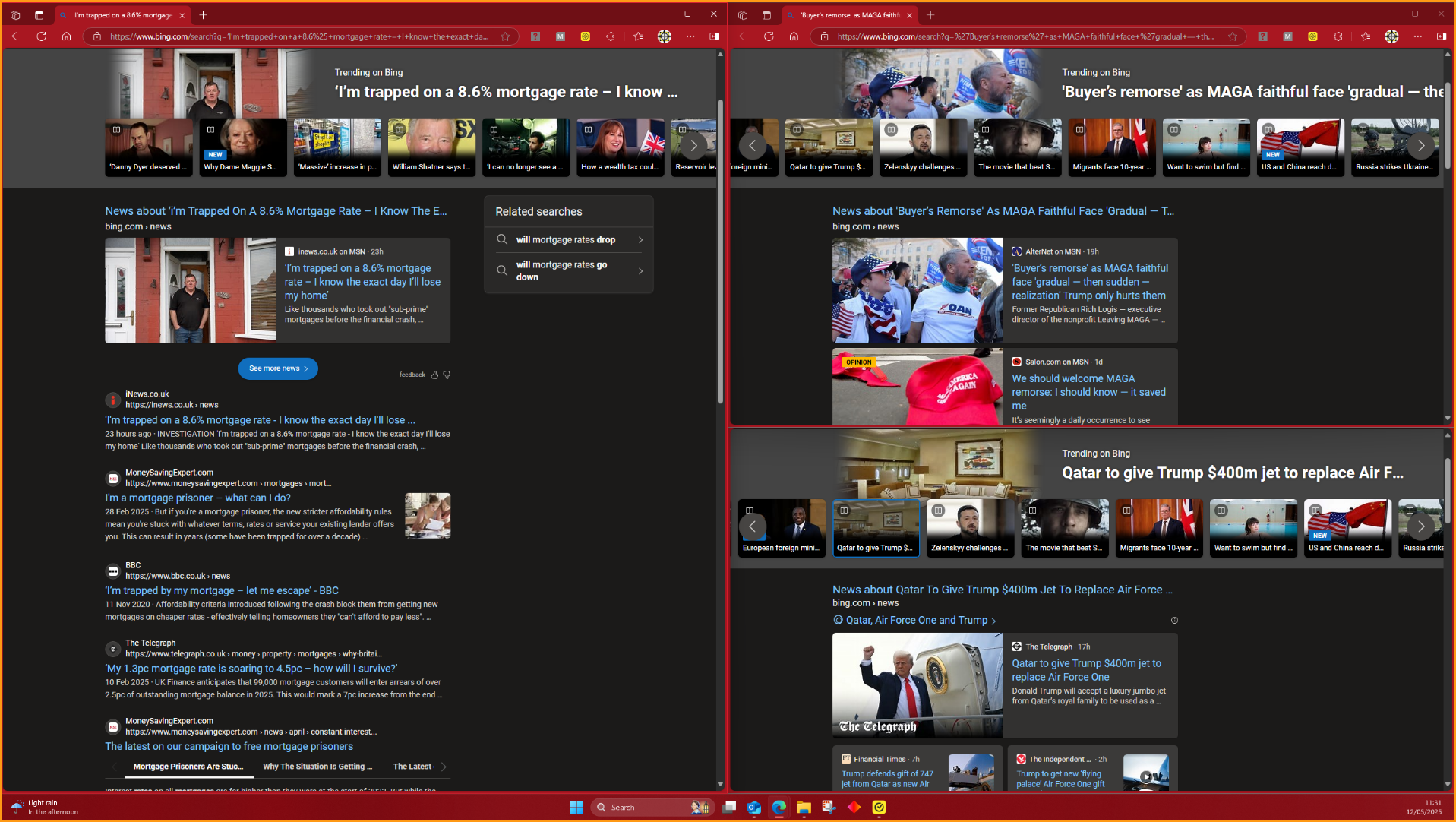Open File Explorer from the taskbar

coord(804,807)
